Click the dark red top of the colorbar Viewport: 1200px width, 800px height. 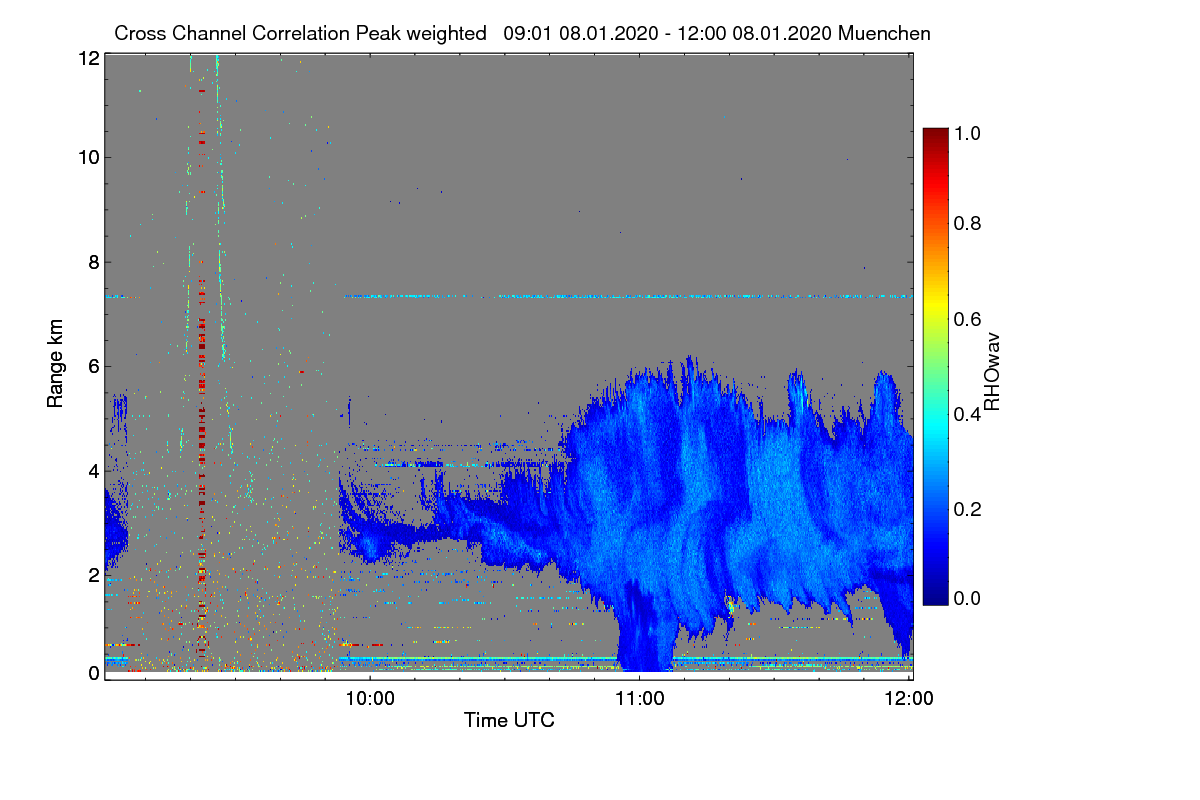tap(935, 135)
